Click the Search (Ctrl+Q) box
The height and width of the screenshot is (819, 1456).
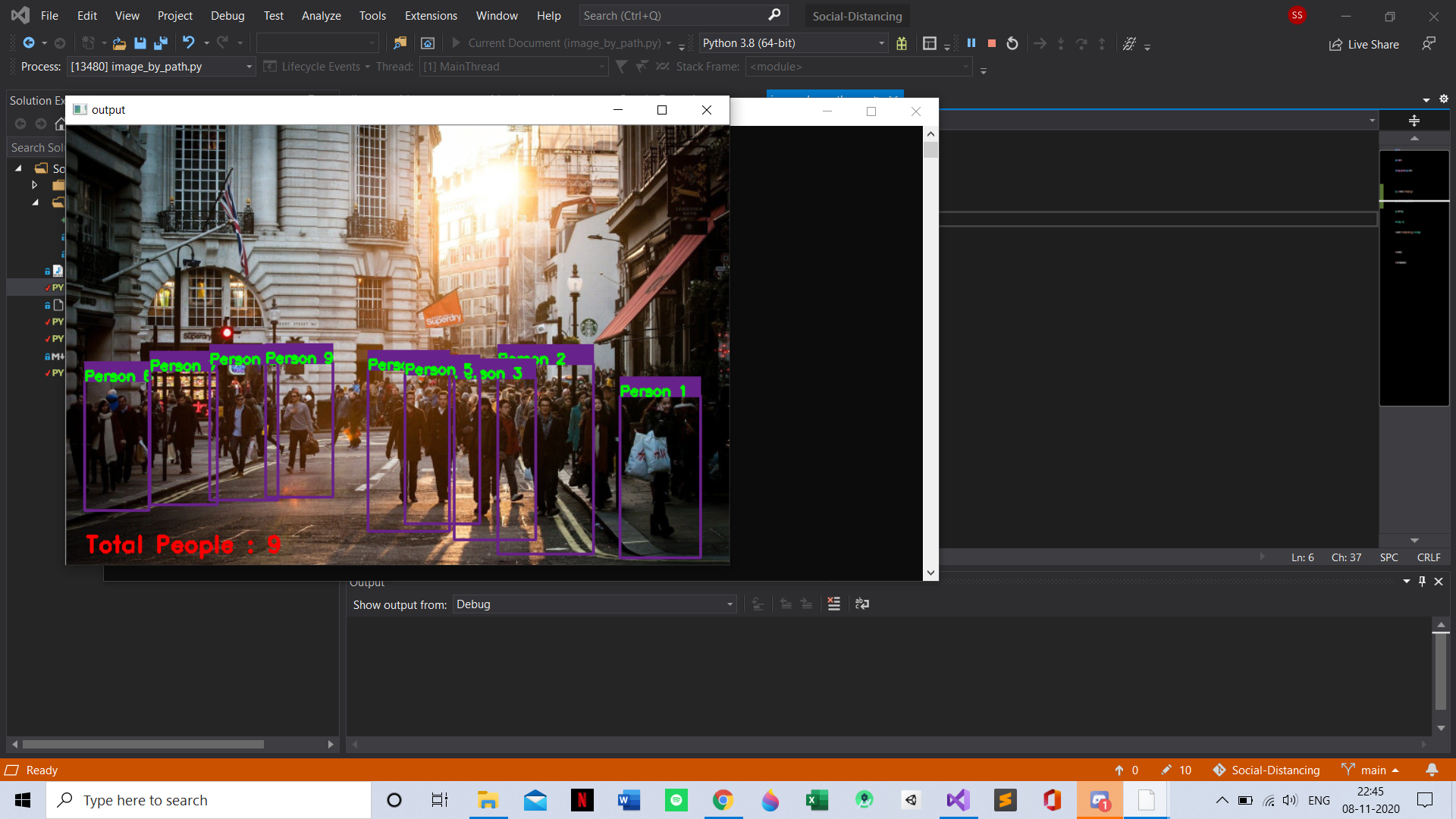coord(675,15)
